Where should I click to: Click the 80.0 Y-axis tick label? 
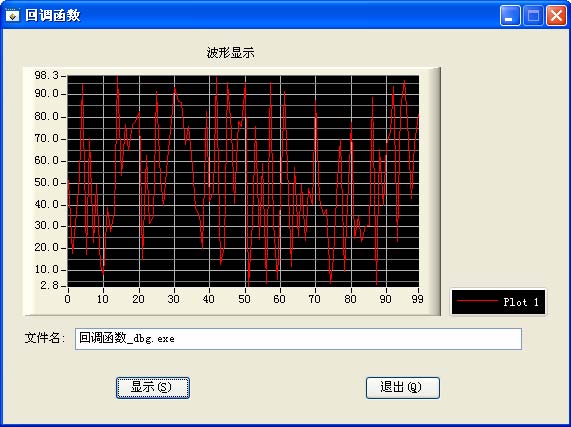coord(46,116)
